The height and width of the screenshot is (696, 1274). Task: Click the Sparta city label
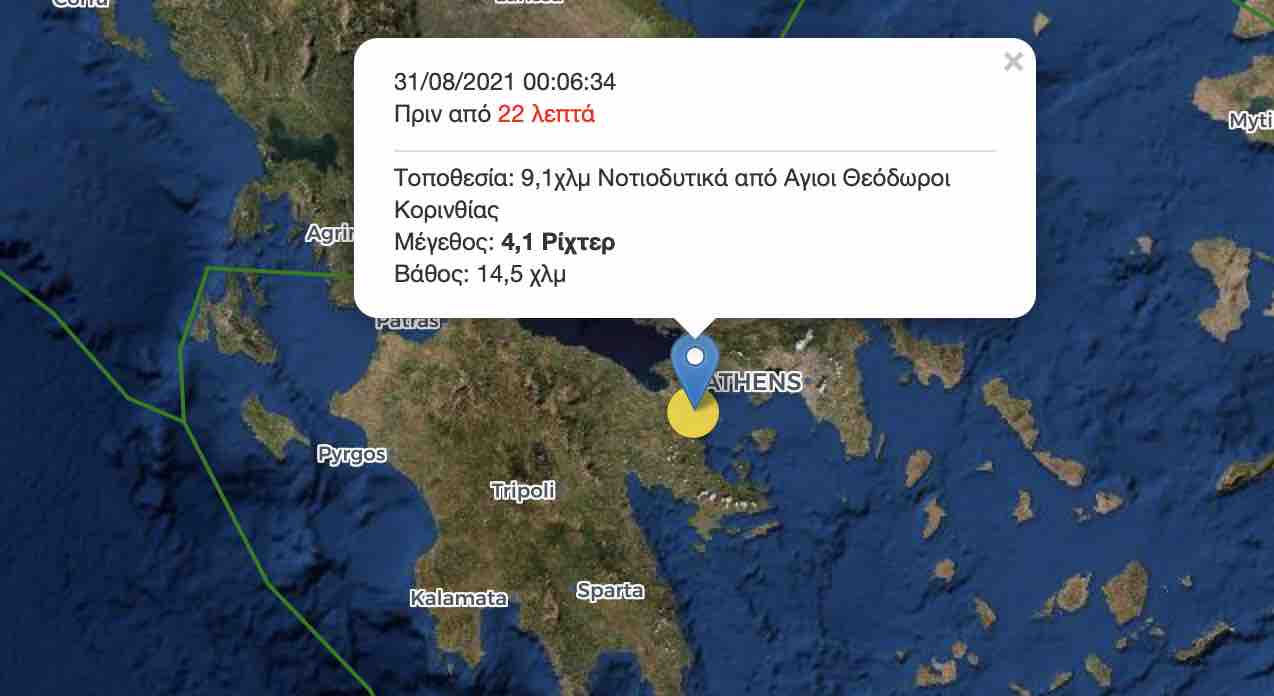(x=610, y=590)
